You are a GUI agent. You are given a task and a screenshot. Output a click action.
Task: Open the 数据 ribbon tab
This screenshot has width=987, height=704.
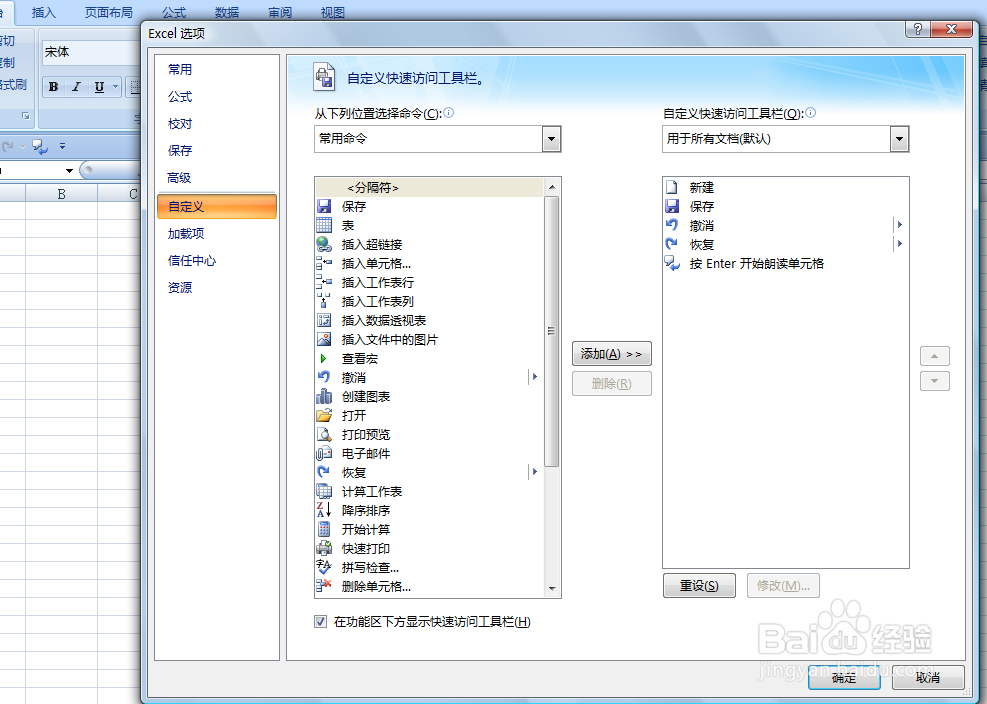click(227, 13)
